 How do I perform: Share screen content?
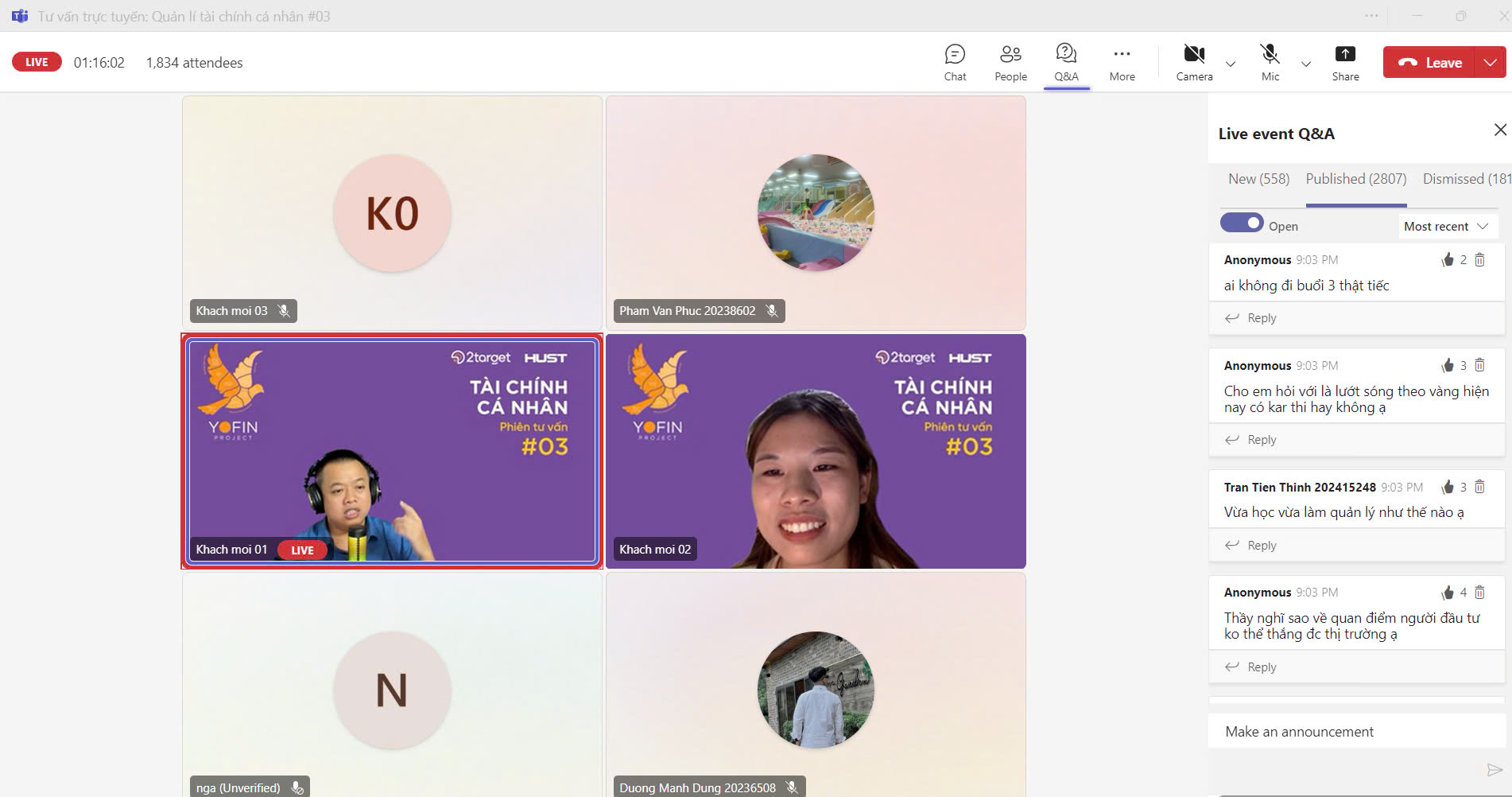1345,63
